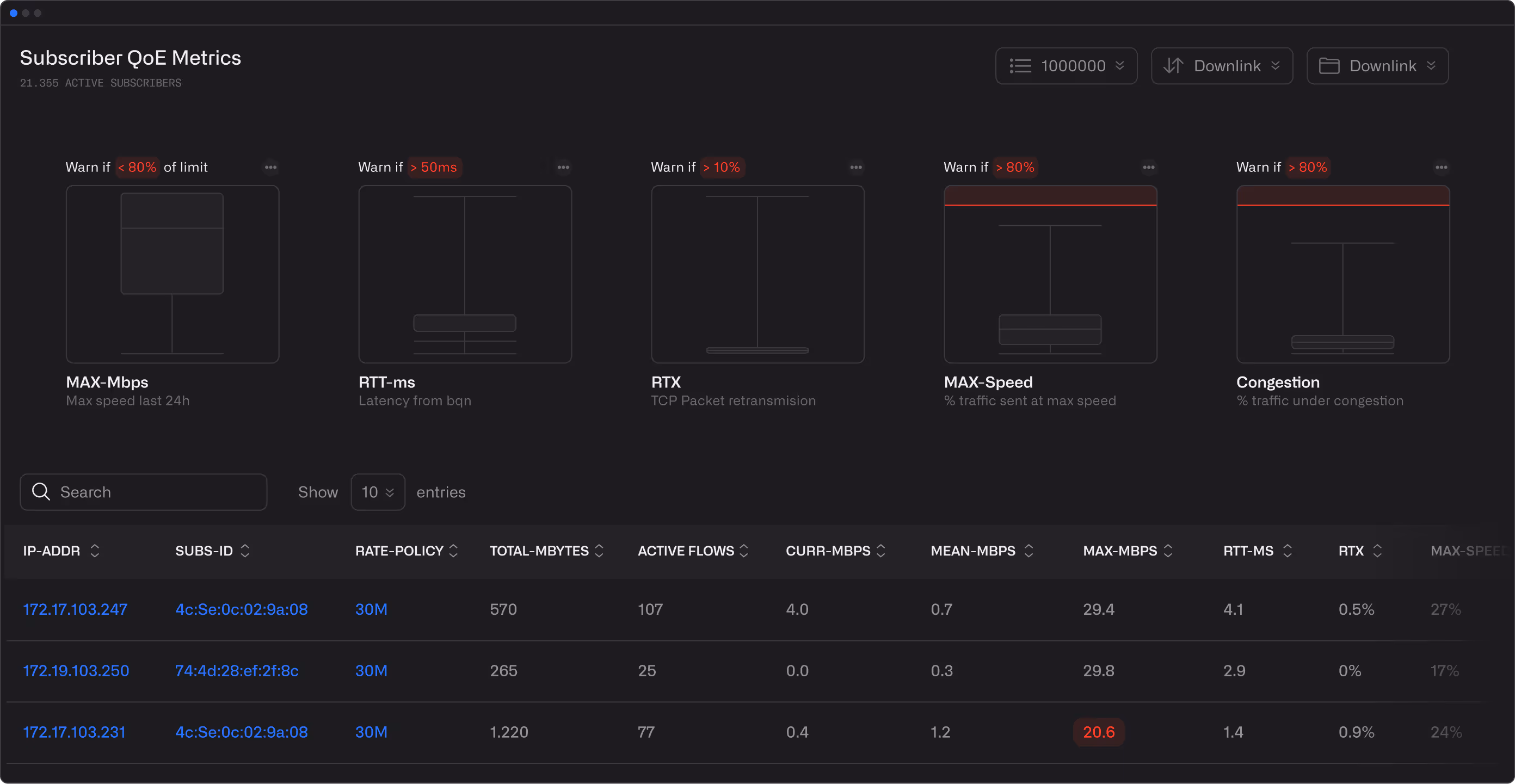
Task: Sort table by IP-ADDR column arrows
Action: click(x=95, y=551)
